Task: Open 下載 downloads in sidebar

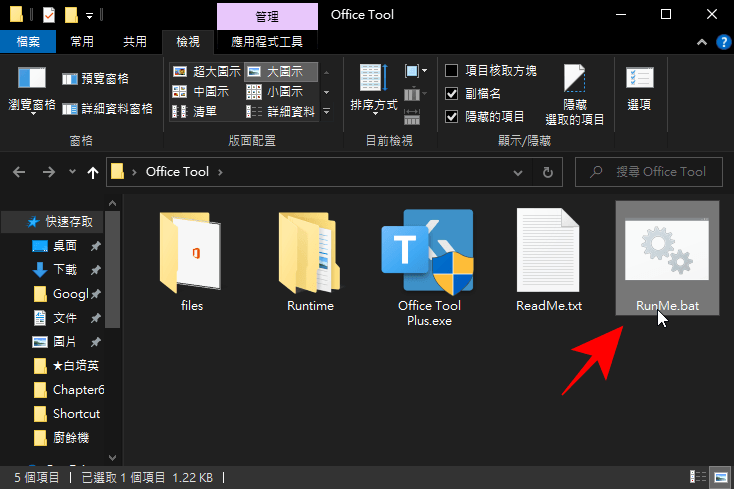Action: point(65,270)
